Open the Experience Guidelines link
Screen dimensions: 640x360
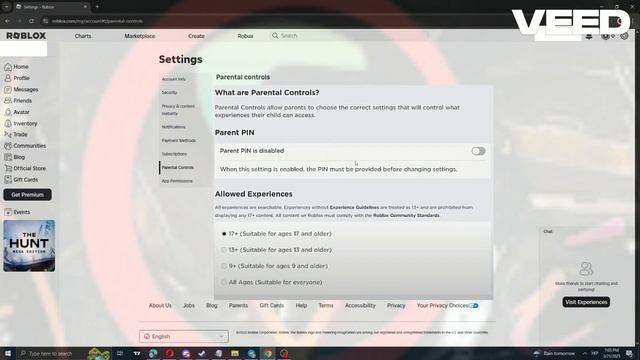coord(354,207)
